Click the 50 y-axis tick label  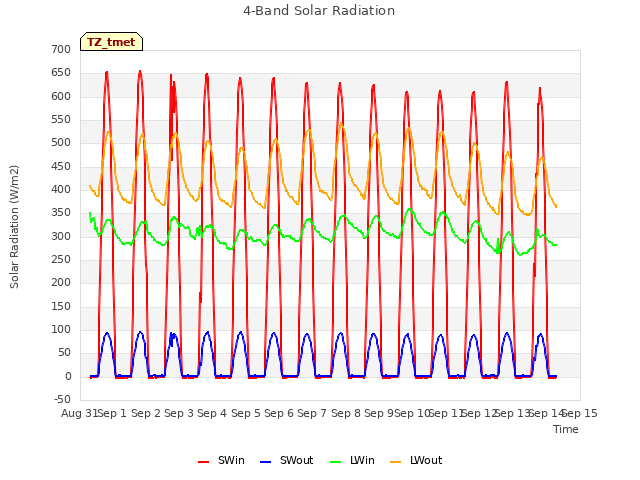click(64, 353)
